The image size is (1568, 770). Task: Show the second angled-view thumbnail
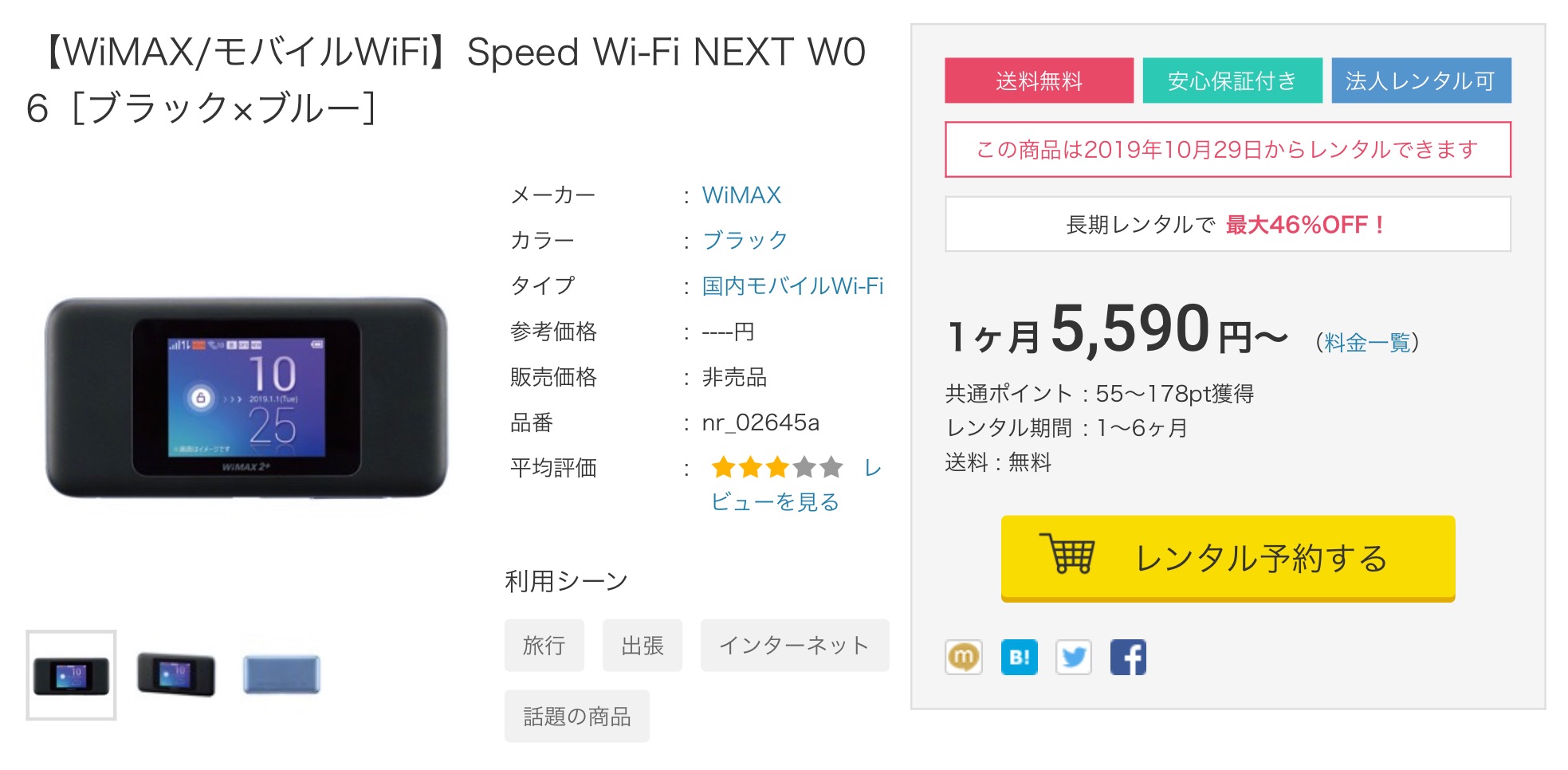point(176,674)
